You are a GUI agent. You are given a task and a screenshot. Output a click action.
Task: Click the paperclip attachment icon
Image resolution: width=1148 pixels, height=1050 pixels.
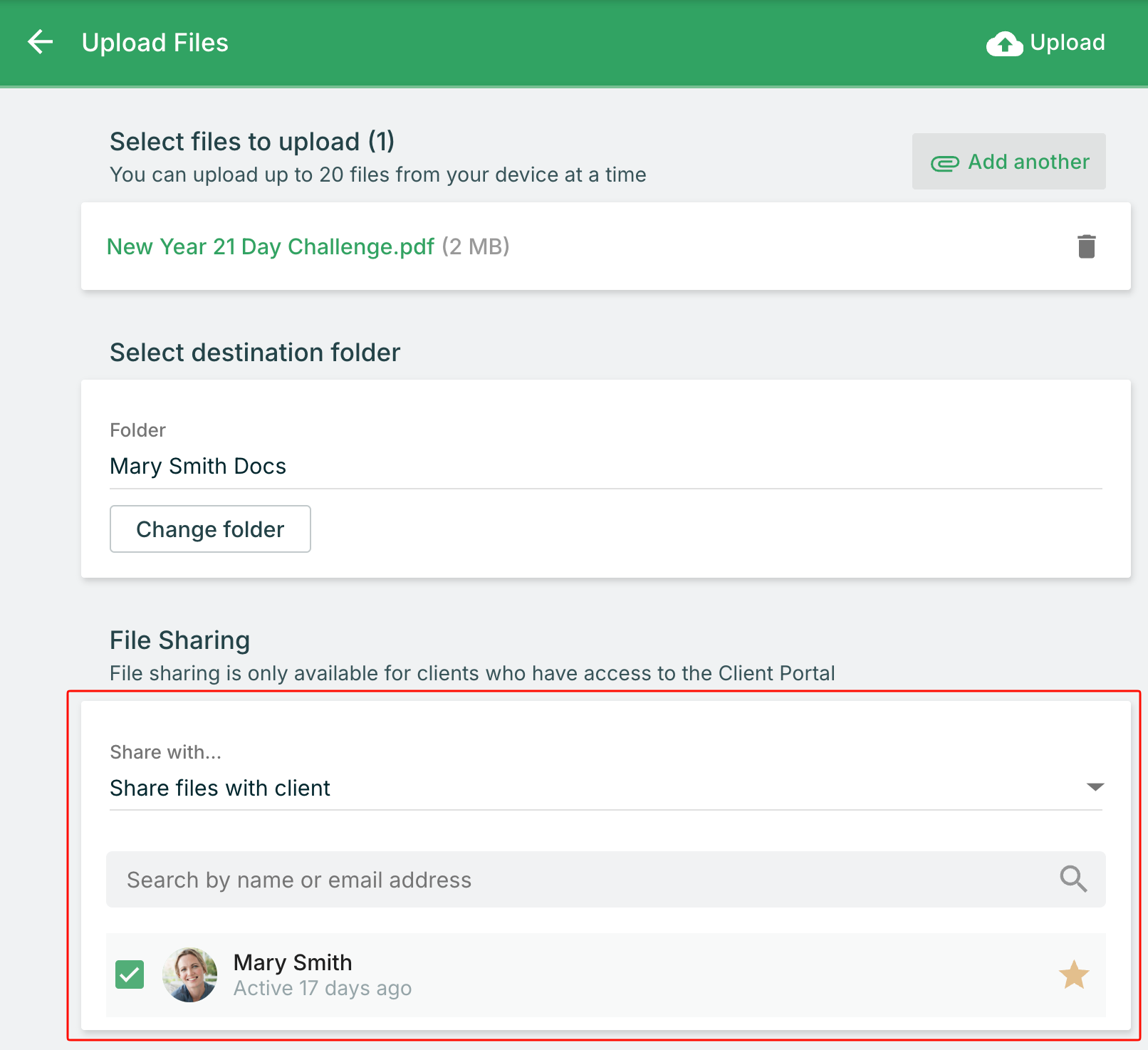(x=944, y=163)
